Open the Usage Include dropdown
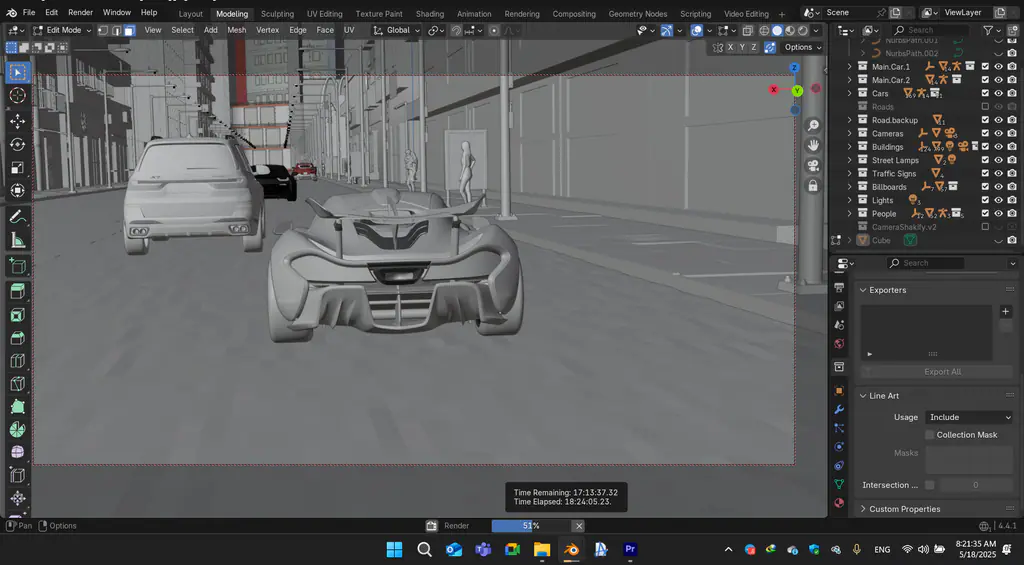Viewport: 1024px width, 565px height. point(969,417)
